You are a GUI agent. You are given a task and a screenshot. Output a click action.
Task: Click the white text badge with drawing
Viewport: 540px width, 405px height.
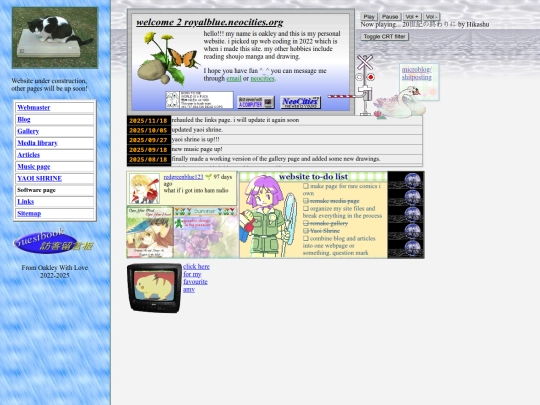tap(199, 100)
